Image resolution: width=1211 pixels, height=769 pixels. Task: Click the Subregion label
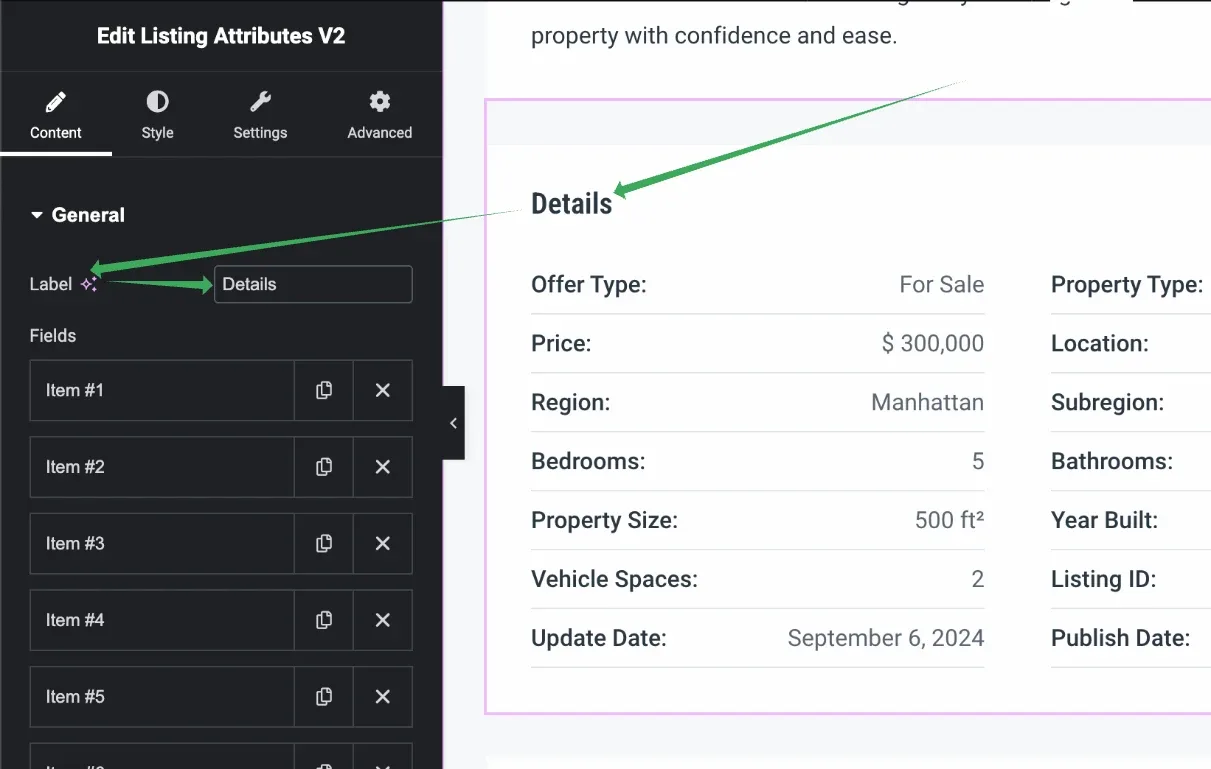pyautogui.click(x=1107, y=403)
